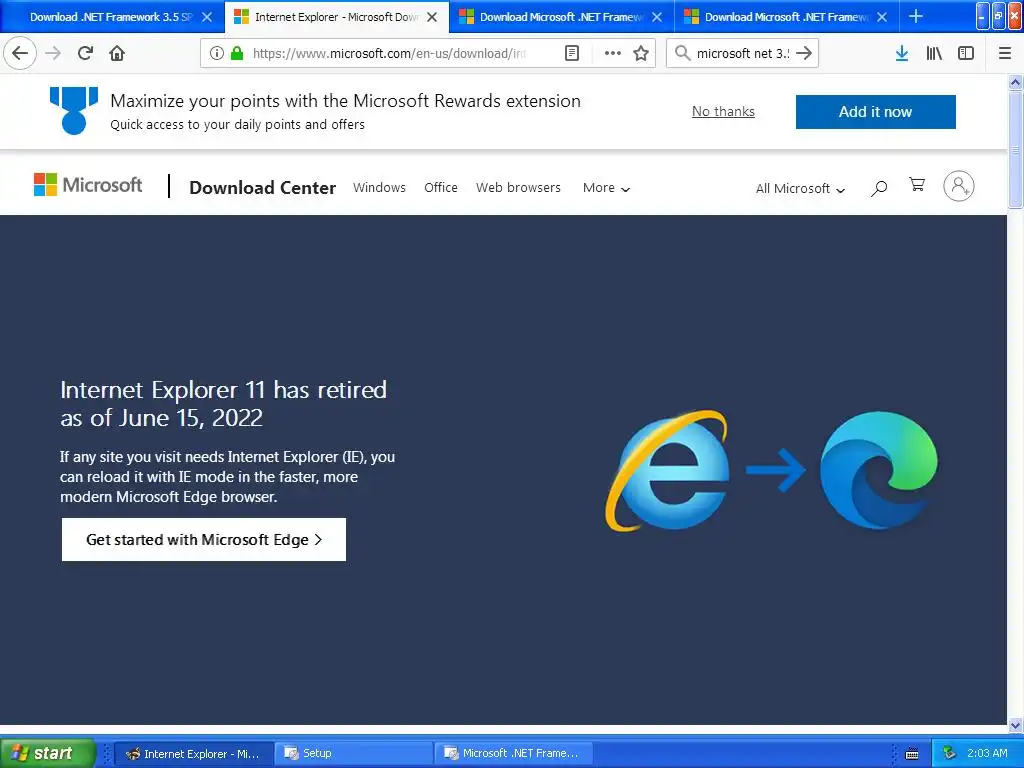Viewport: 1024px width, 768px height.
Task: Open the downloads panel arrow
Action: coord(902,53)
